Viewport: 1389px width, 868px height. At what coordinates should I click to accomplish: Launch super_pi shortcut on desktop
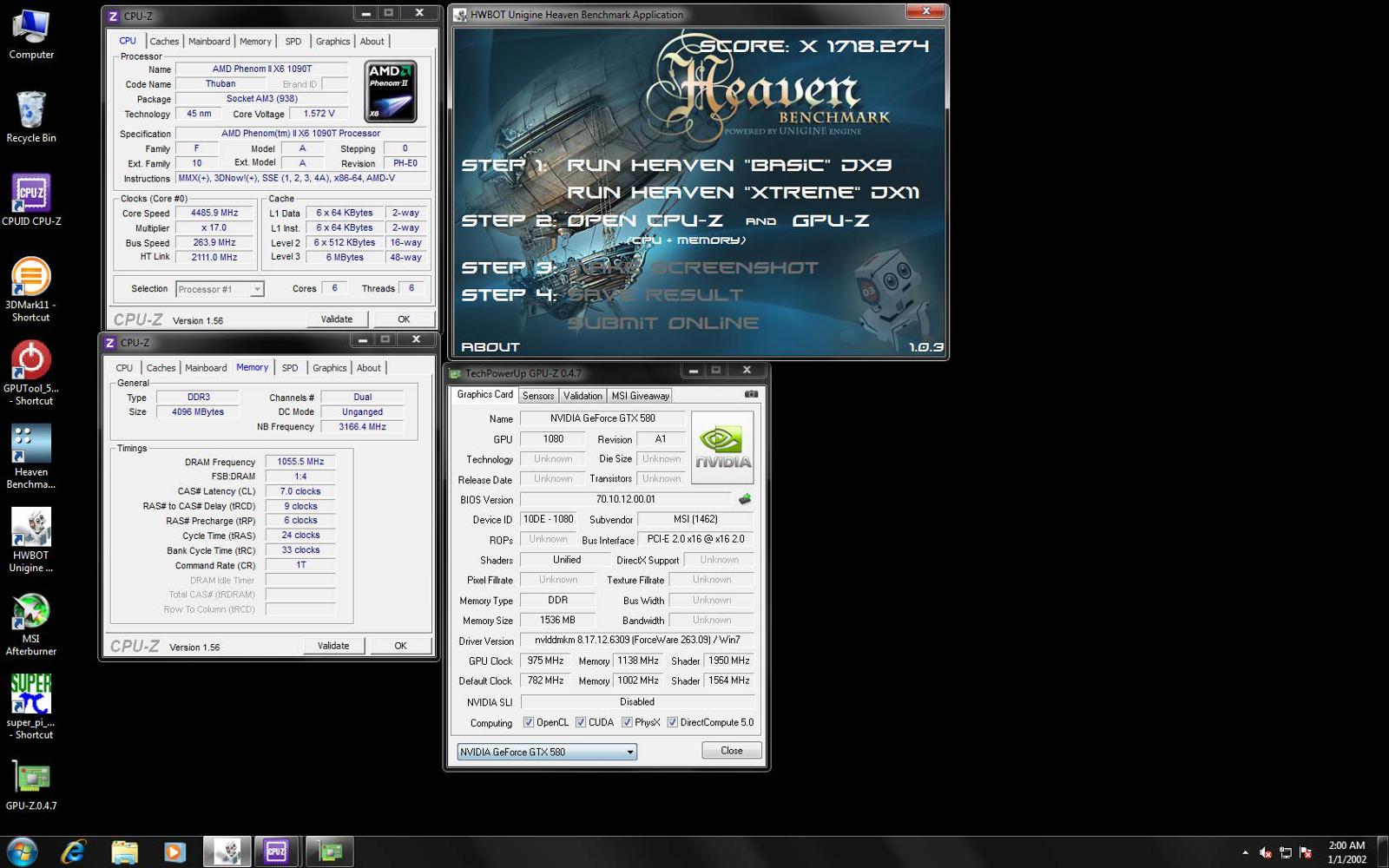(31, 707)
